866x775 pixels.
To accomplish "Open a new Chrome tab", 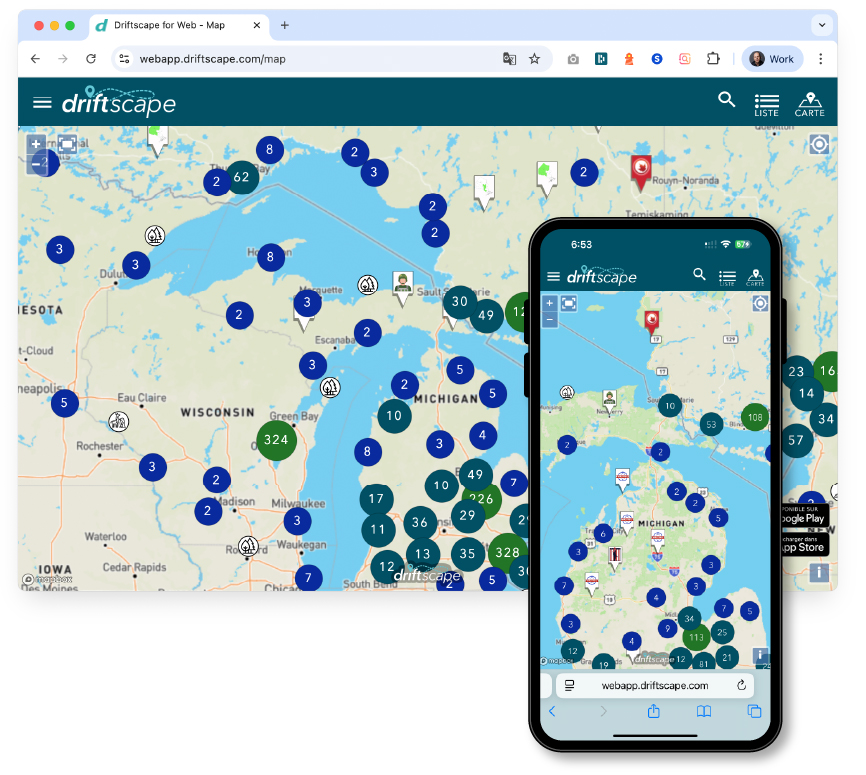I will [x=284, y=25].
